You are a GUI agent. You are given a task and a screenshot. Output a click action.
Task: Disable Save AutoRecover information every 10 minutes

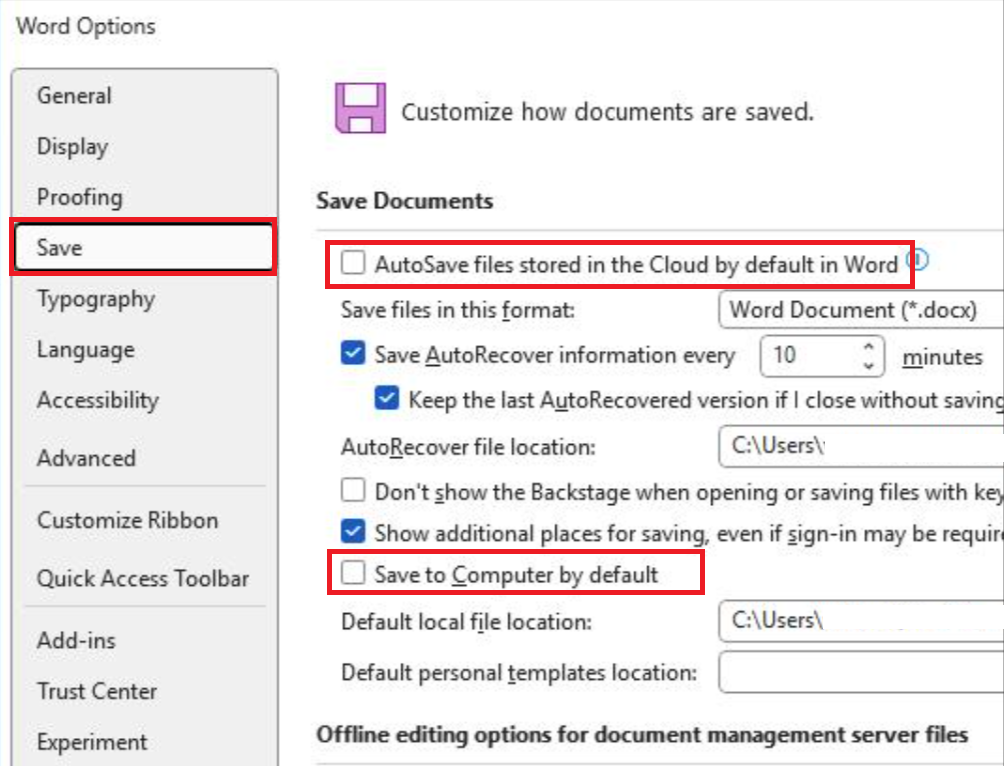click(x=354, y=354)
